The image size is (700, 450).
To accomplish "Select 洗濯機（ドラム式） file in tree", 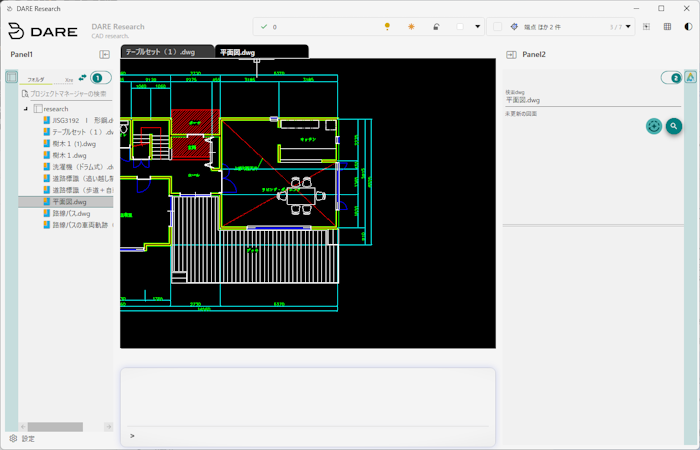I will tap(82, 167).
